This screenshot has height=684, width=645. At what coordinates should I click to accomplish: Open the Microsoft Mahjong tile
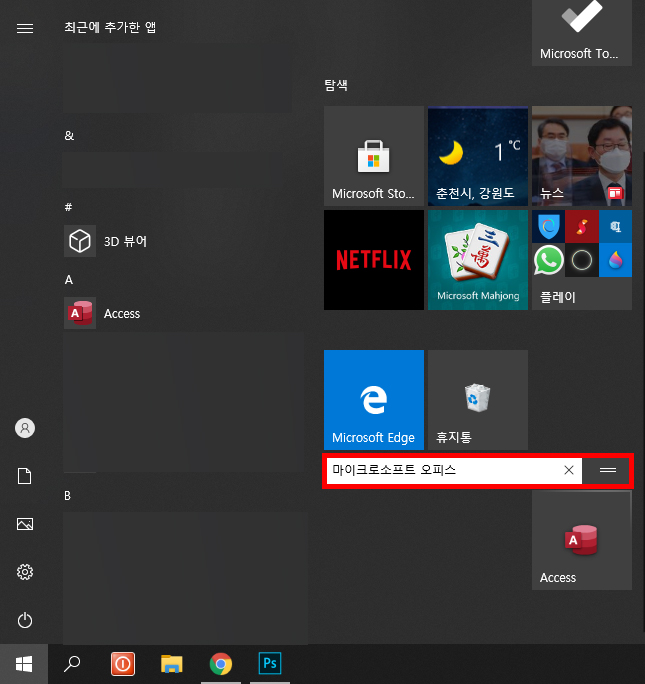478,260
